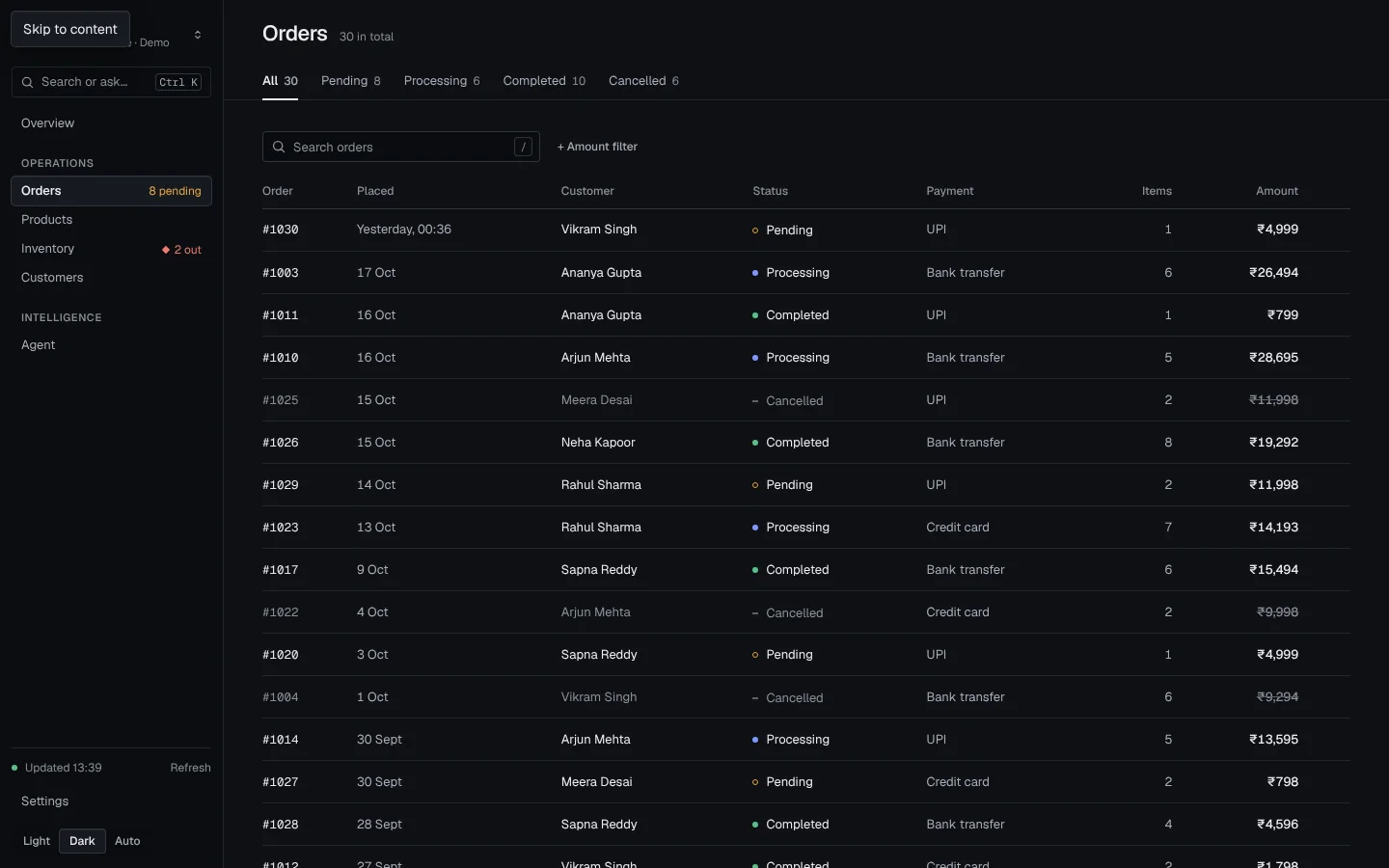Open Customers in the sidebar
The height and width of the screenshot is (868, 1389).
(111, 278)
